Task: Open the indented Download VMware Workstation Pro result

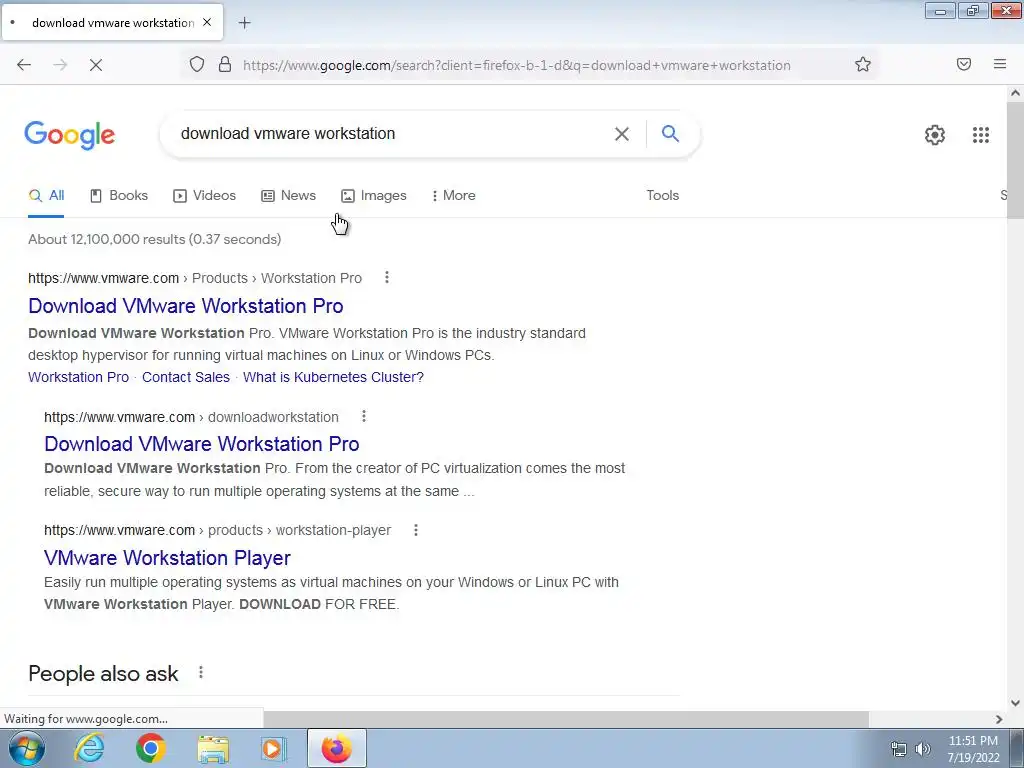Action: 201,444
